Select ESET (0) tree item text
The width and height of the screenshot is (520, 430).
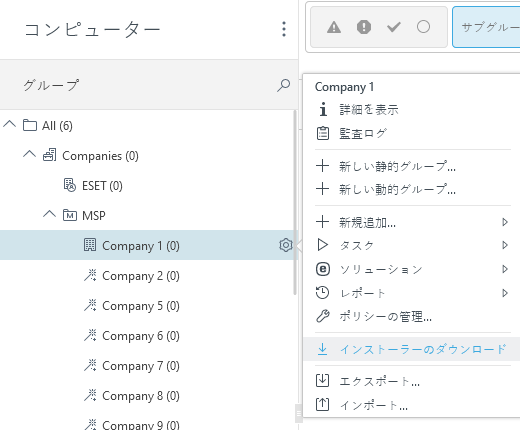(102, 186)
